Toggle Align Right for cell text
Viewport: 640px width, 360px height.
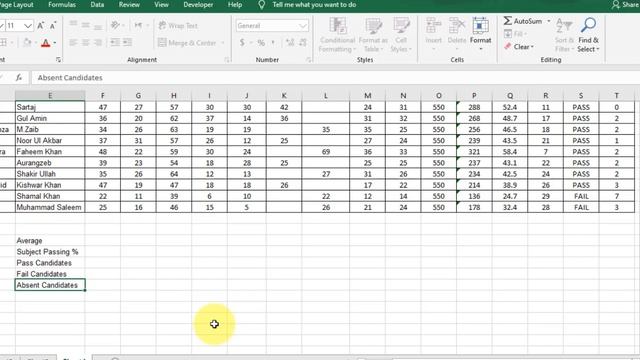pyautogui.click(x=98, y=42)
